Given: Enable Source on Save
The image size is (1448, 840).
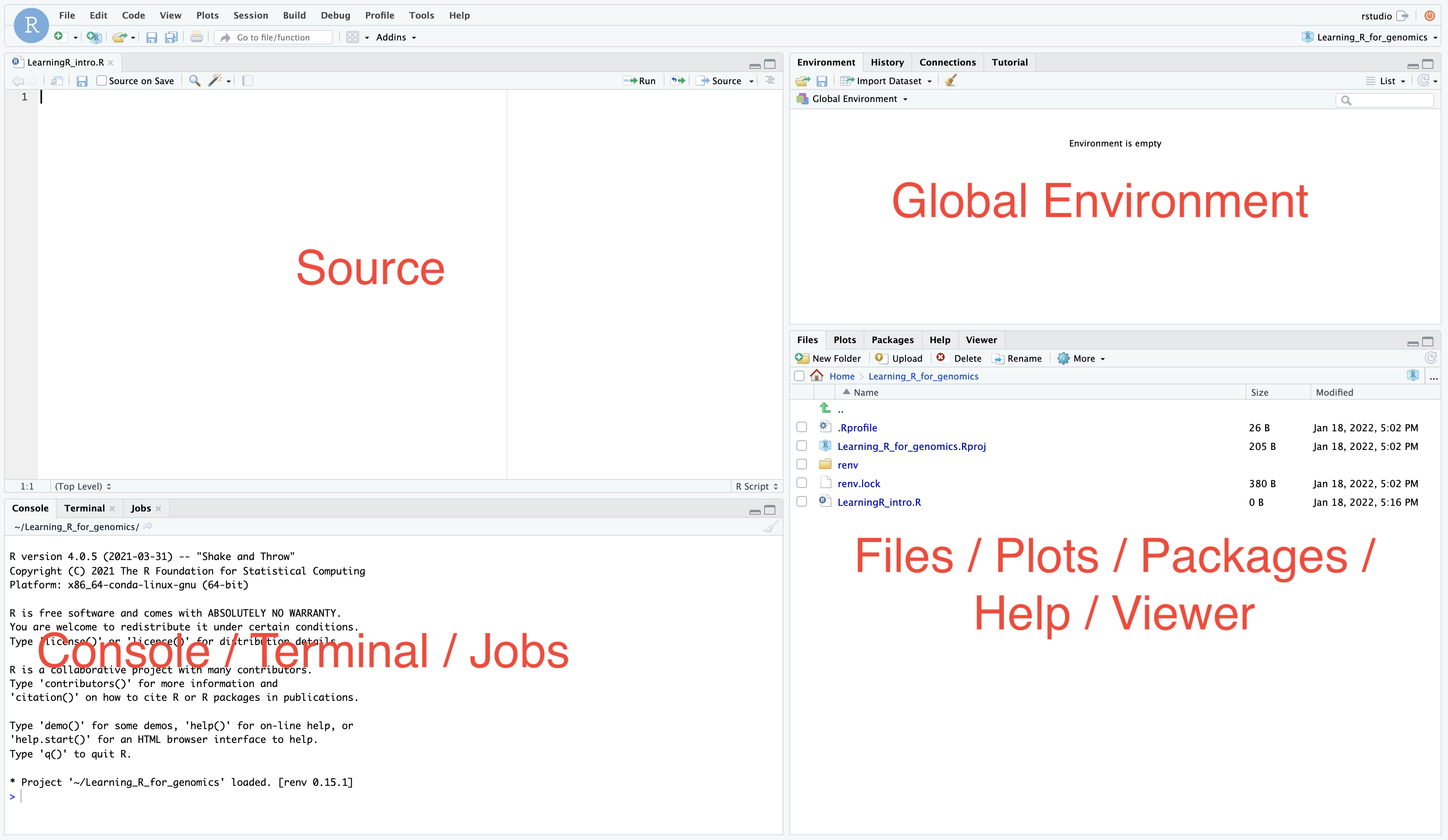Looking at the screenshot, I should [x=101, y=81].
